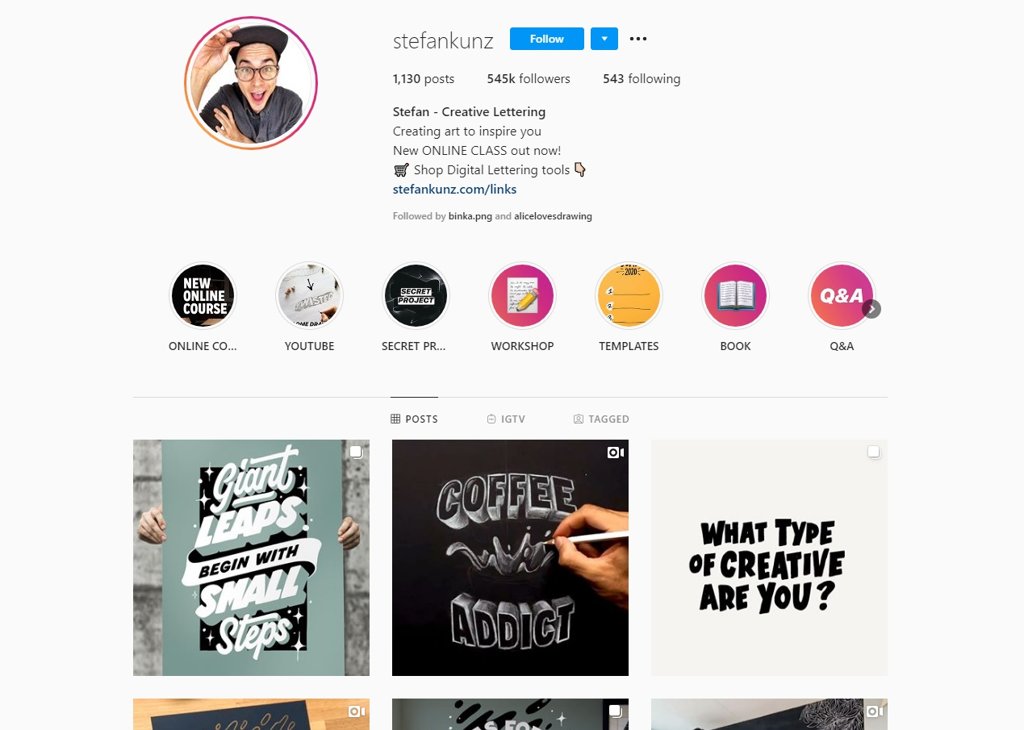View the 545k followers list
The width and height of the screenshot is (1024, 730).
tap(528, 79)
